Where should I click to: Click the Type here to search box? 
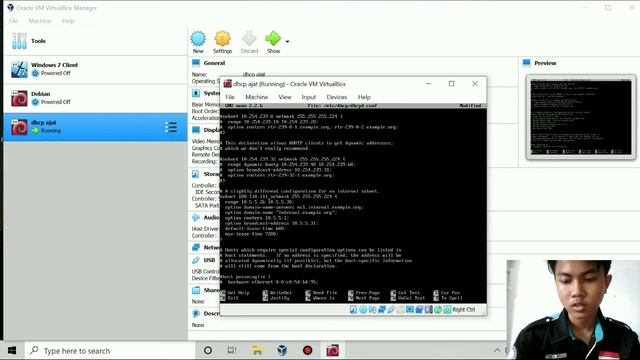[x=110, y=350]
